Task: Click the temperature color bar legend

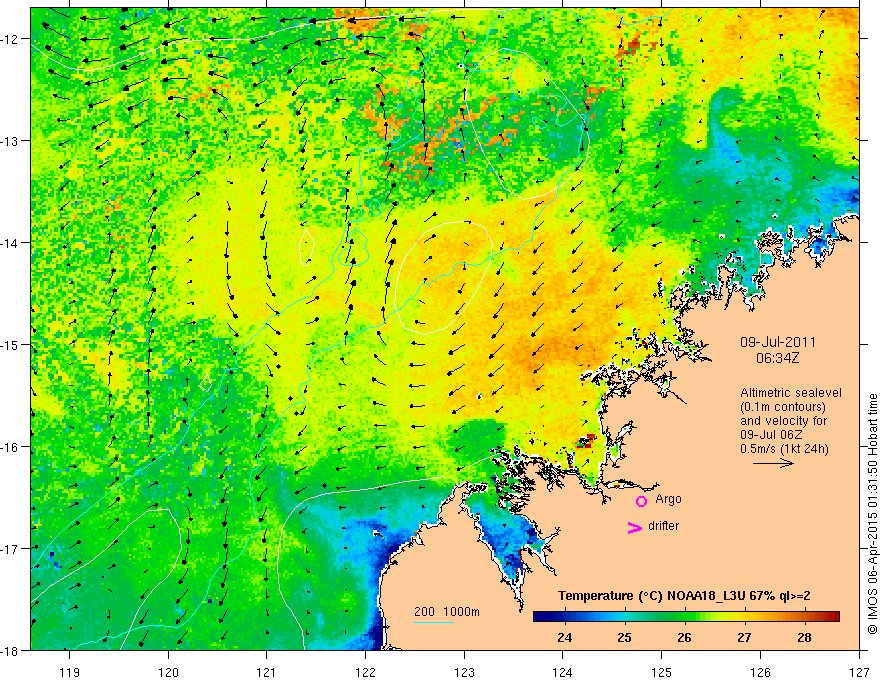Action: [x=686, y=617]
